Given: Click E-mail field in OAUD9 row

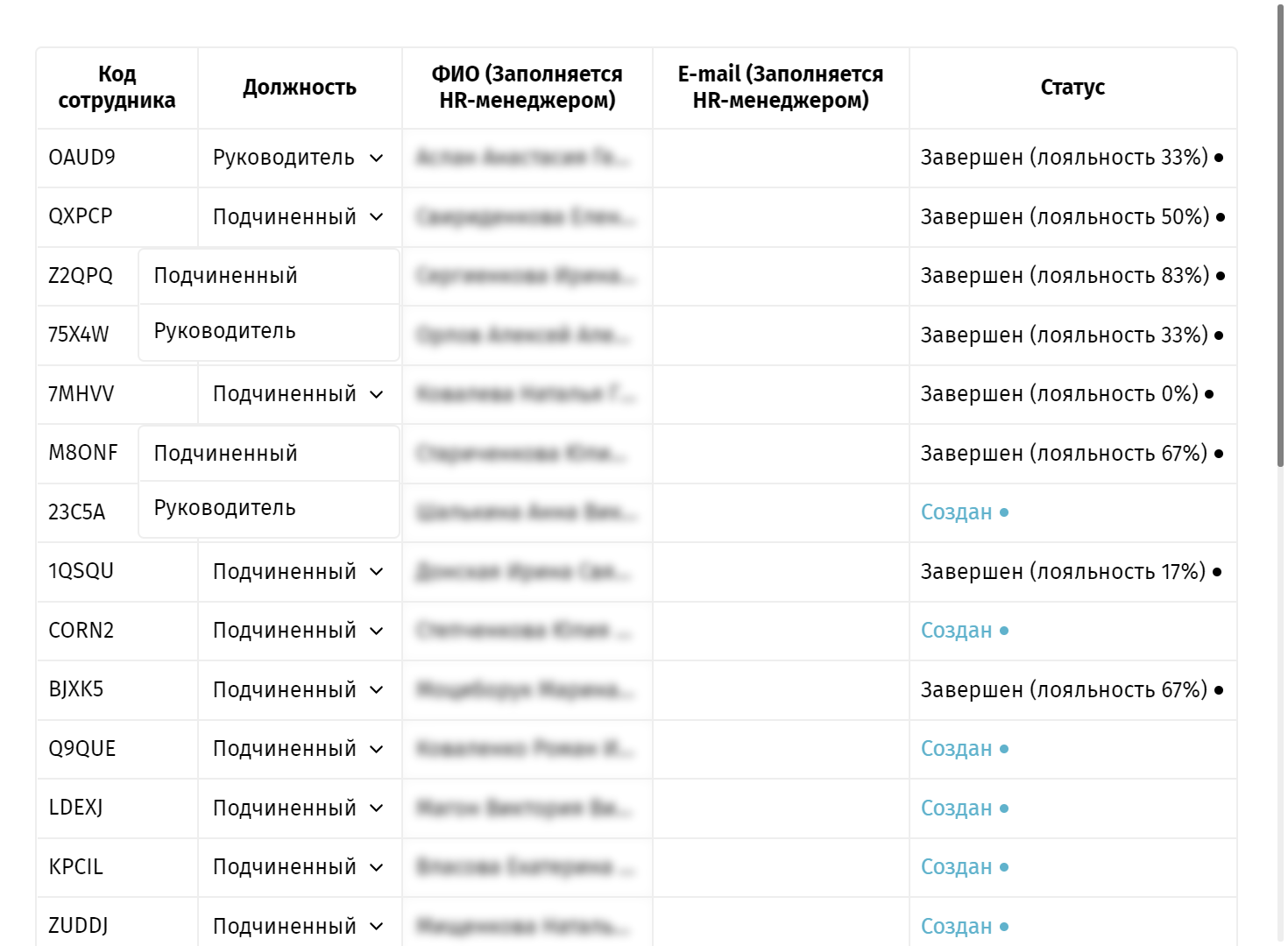Looking at the screenshot, I should click(x=781, y=159).
